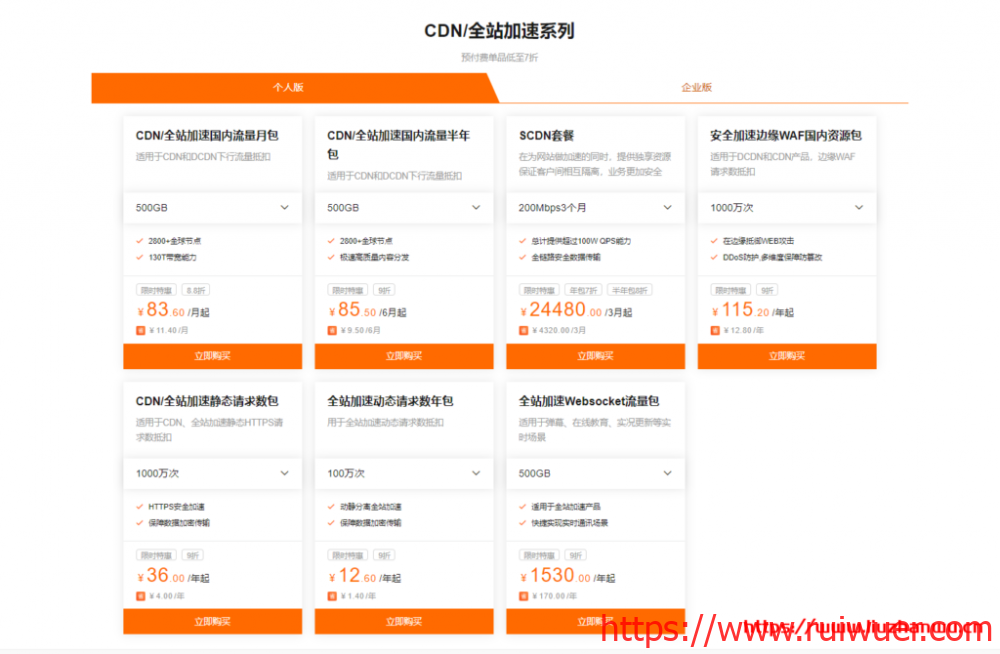Switch to the 企业版 tab
Screen dimensions: 1000x654
696,88
